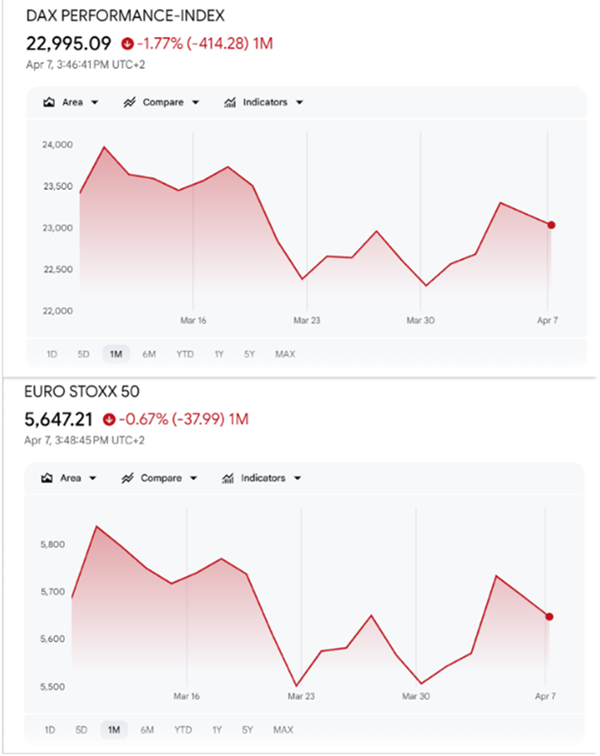Switch DAX chart to 1D range
Viewport: 600px width, 756px height.
[x=51, y=353]
